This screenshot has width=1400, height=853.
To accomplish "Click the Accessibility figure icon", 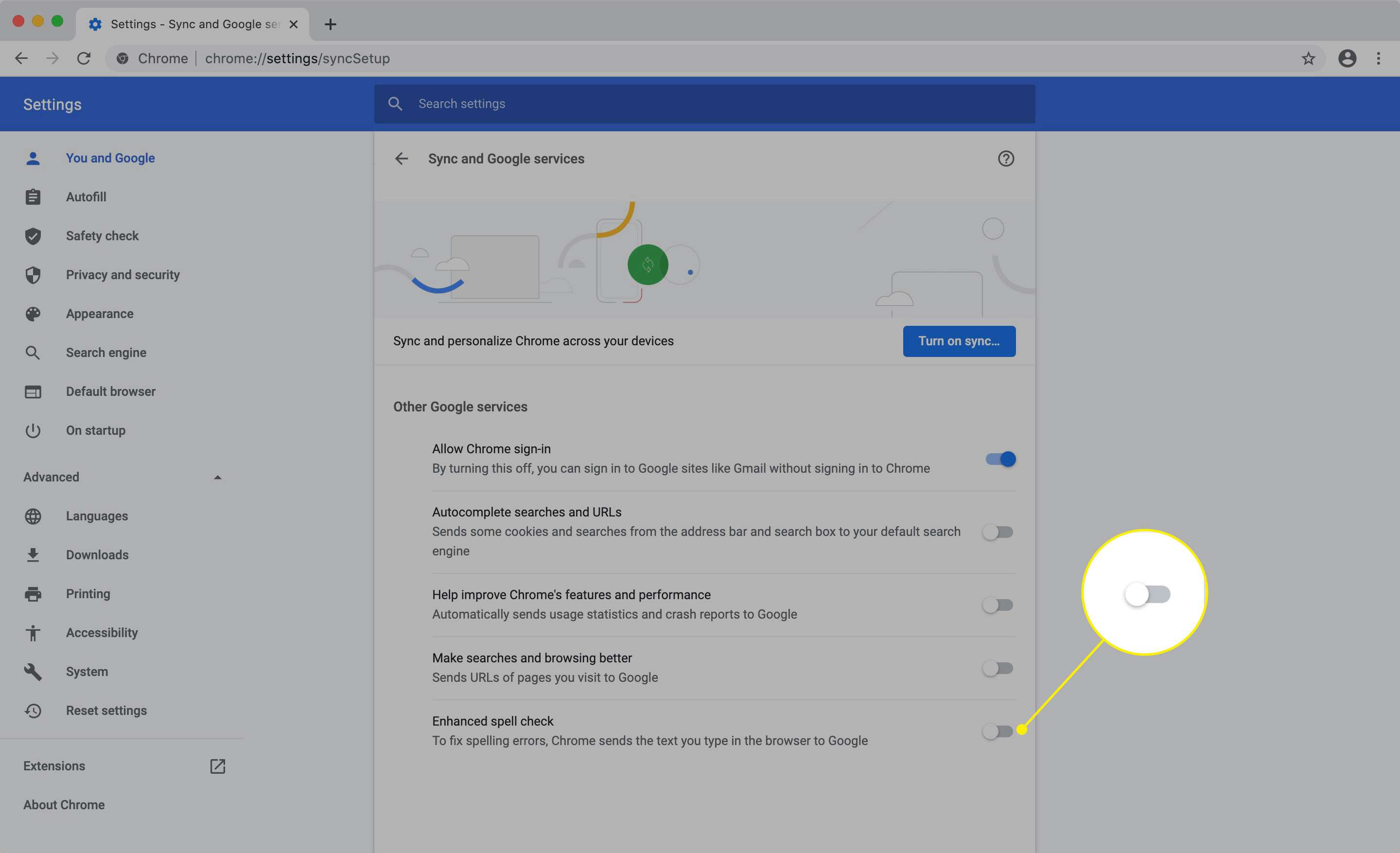I will pos(33,633).
